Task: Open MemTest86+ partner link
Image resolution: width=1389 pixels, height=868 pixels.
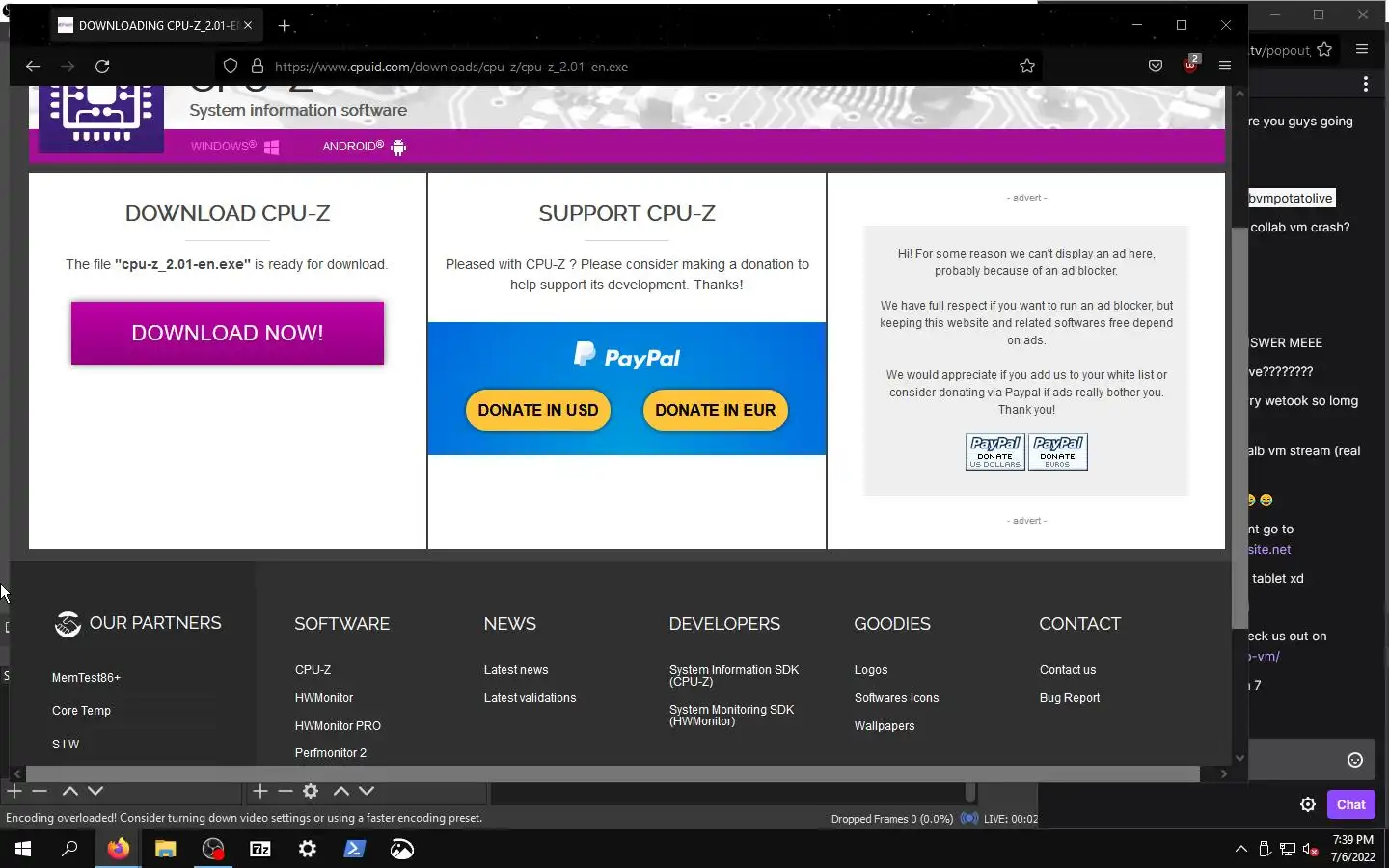Action: point(86,678)
